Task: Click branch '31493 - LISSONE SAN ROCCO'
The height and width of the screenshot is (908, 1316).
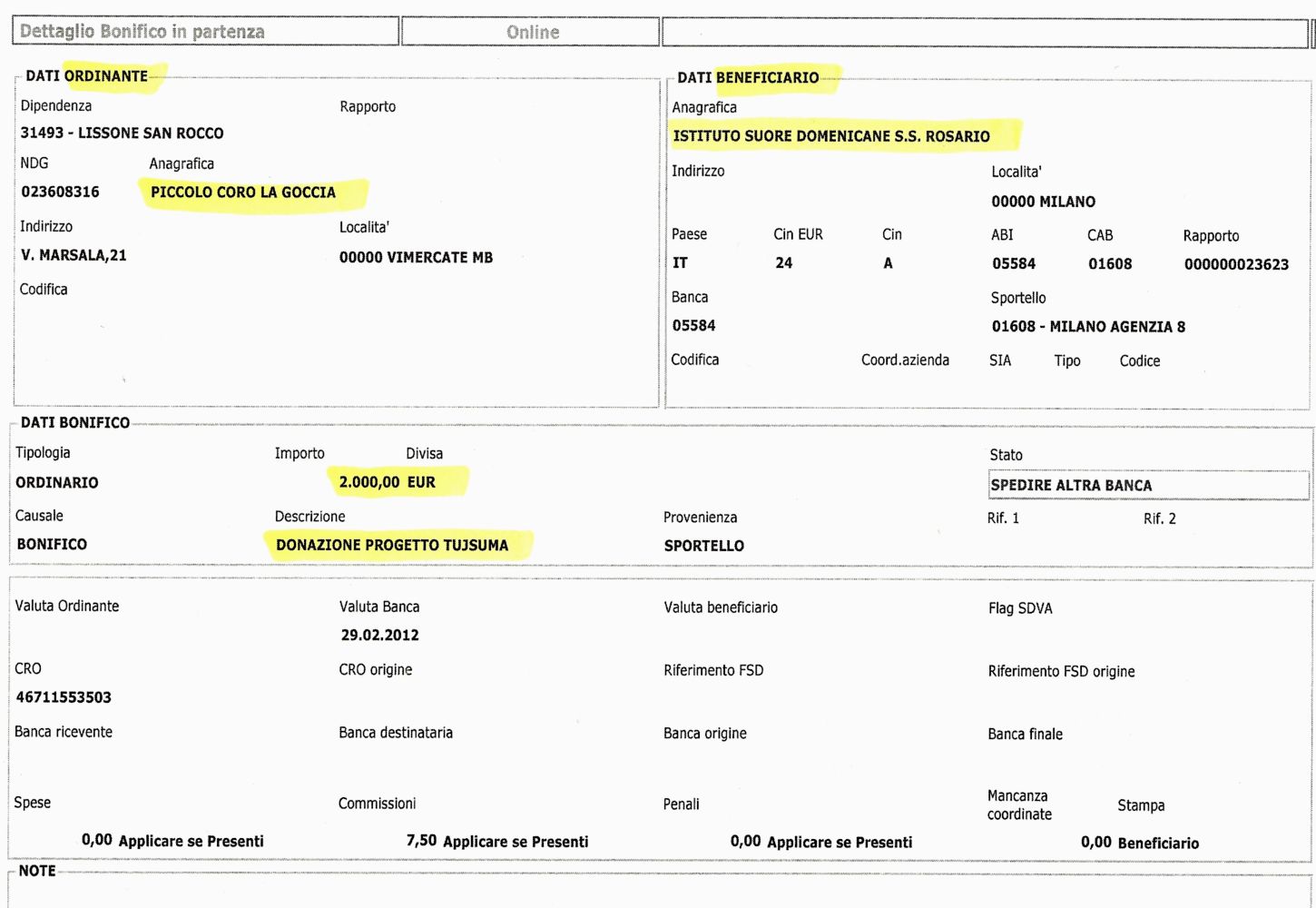Action: (123, 133)
